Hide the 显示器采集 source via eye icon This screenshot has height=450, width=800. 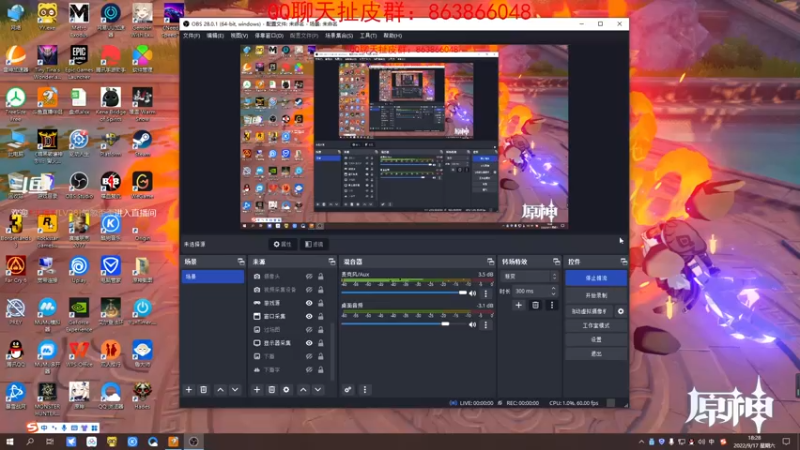click(309, 343)
